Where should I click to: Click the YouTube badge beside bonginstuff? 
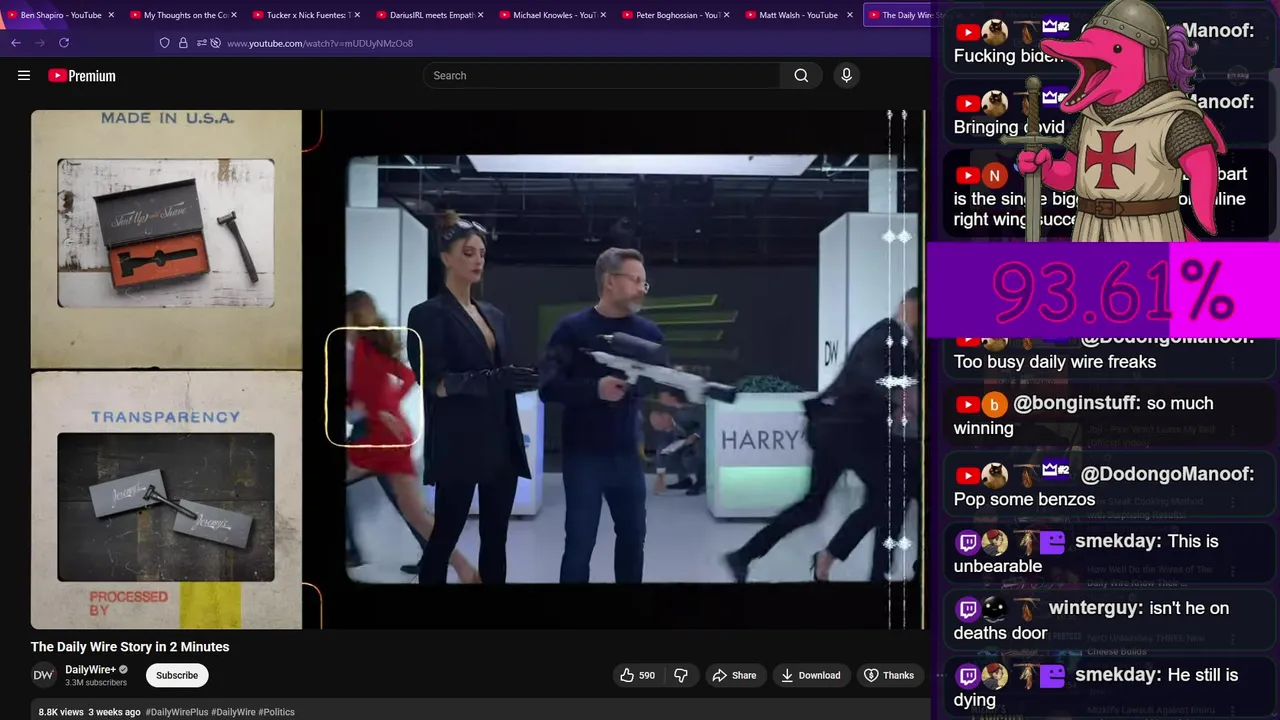click(x=967, y=404)
